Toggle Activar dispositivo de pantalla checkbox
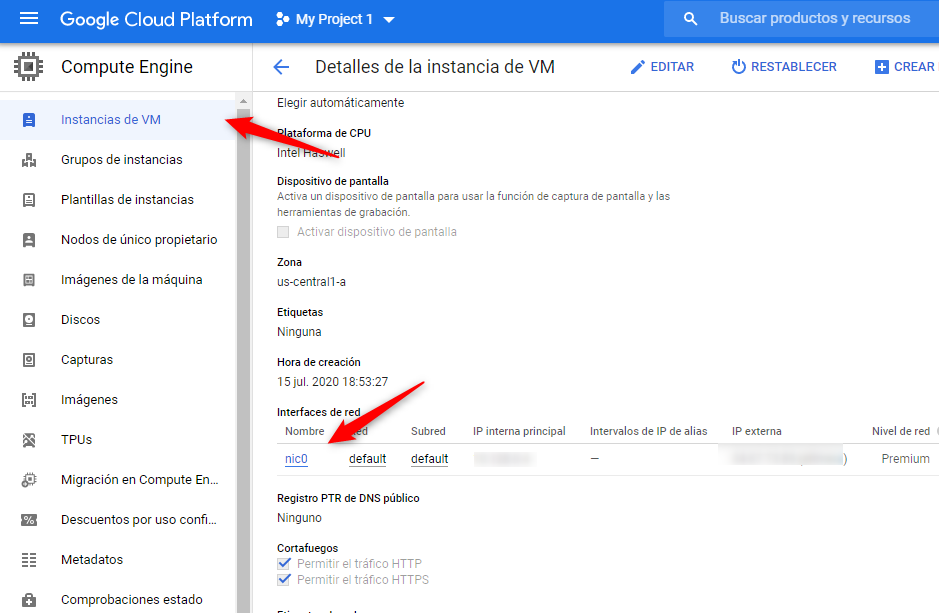The image size is (939, 613). 284,232
